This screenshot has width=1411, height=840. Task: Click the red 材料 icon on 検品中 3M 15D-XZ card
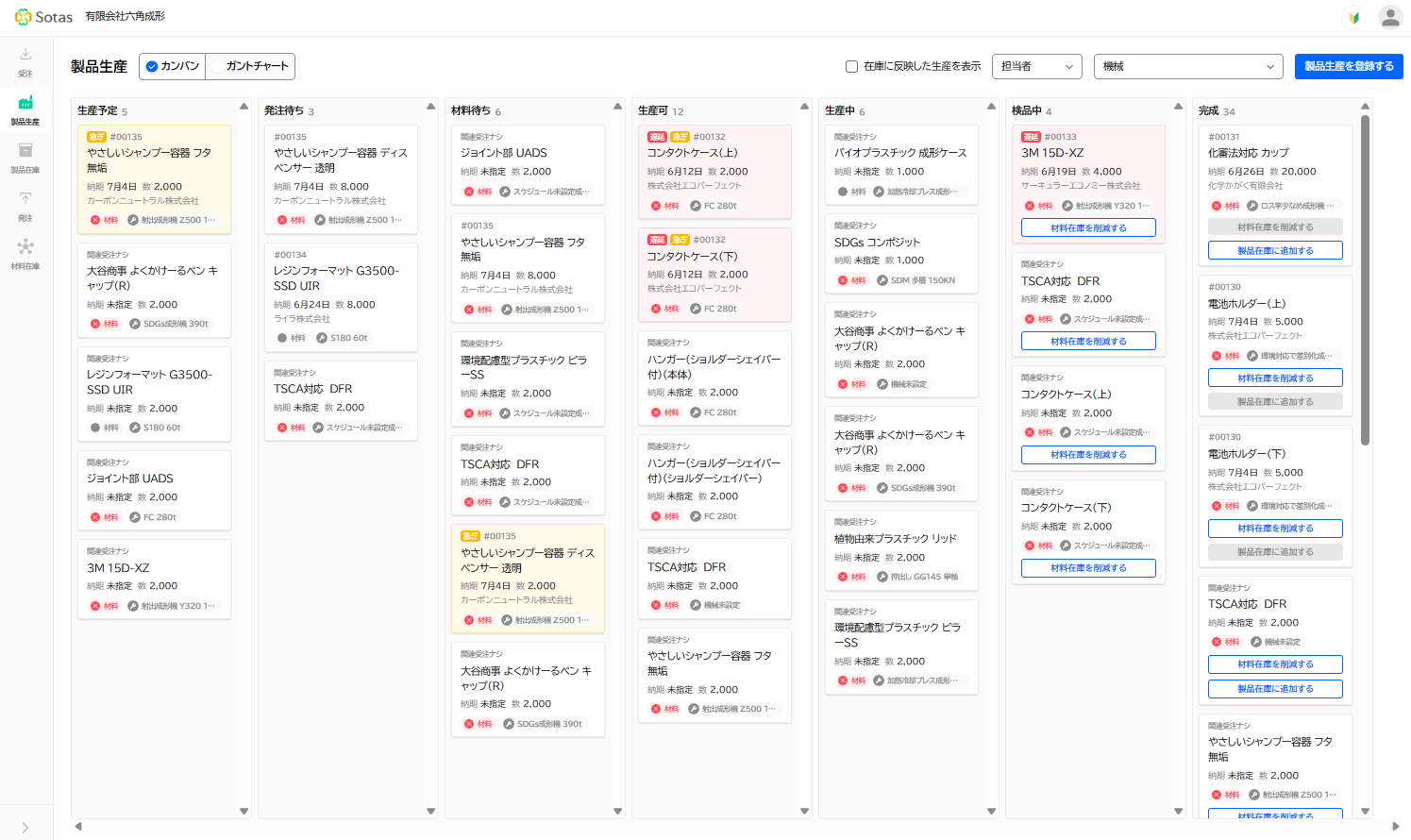[x=1030, y=206]
